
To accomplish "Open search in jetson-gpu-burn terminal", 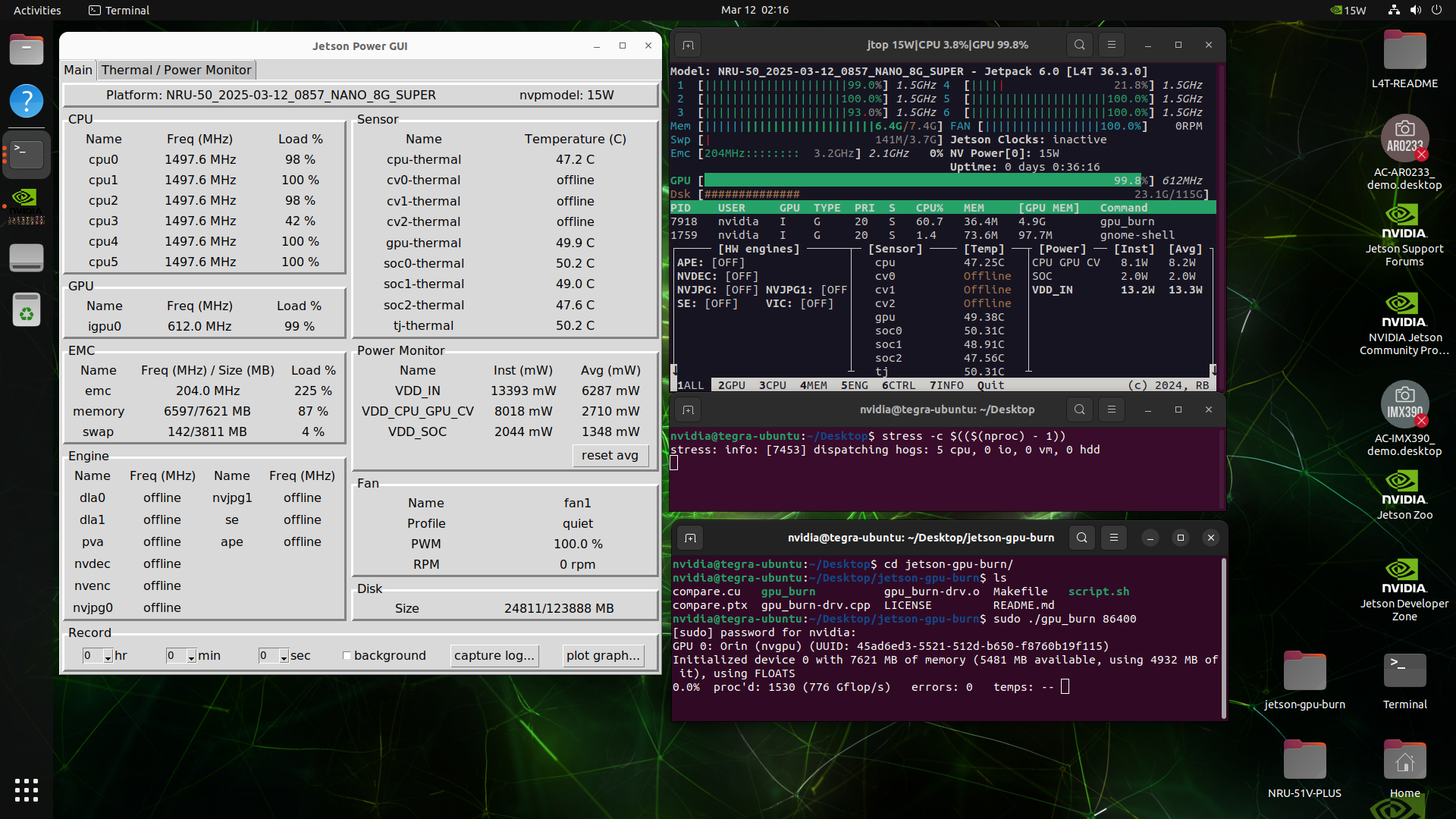I will click(x=1081, y=538).
